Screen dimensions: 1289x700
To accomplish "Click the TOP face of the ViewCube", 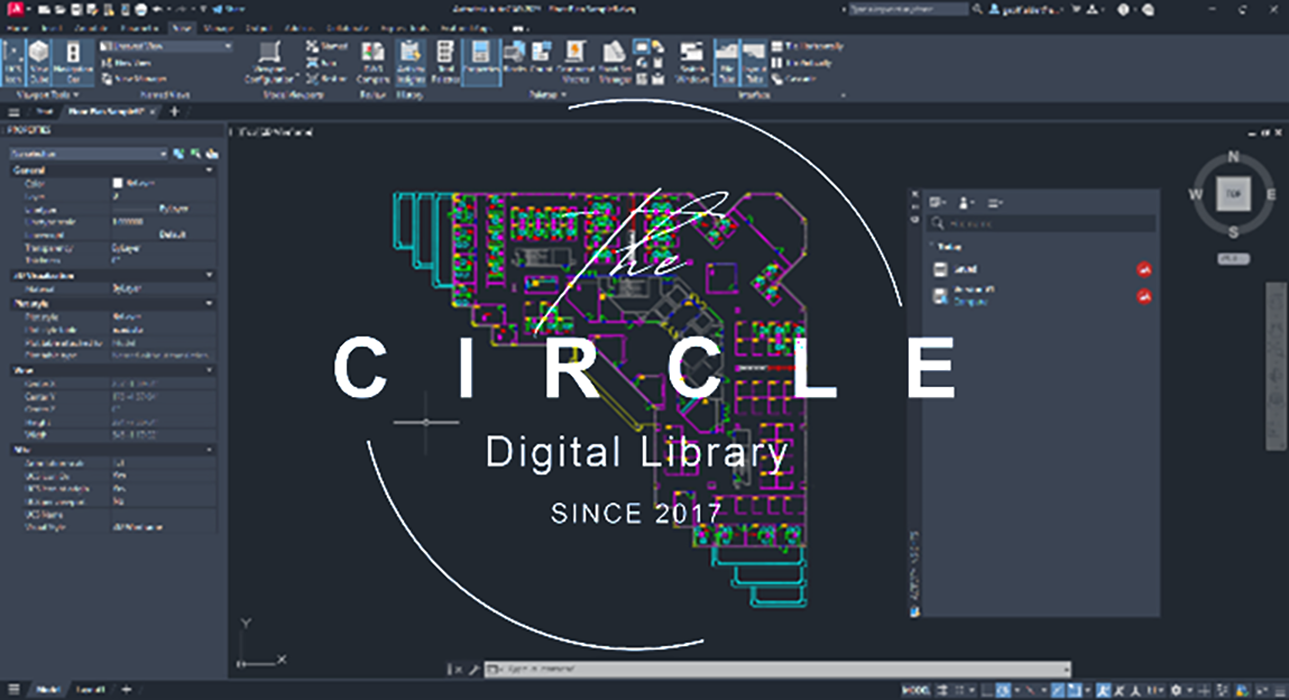I will tap(1233, 194).
